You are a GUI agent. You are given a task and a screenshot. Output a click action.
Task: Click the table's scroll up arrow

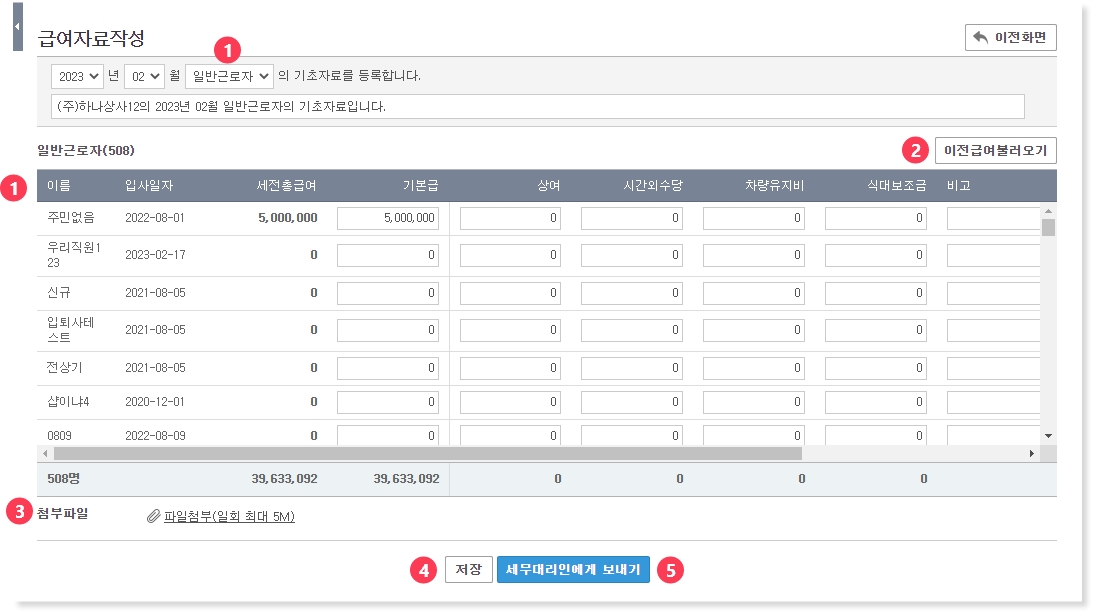1048,211
